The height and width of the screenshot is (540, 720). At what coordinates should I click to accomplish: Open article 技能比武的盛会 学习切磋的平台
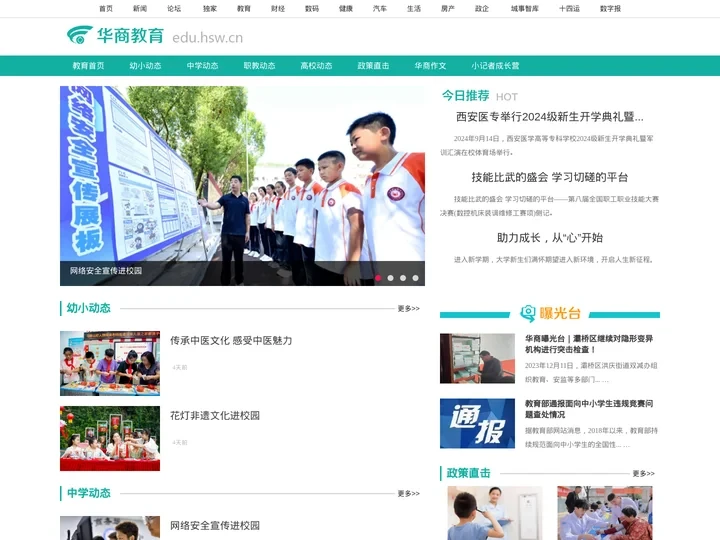pyautogui.click(x=550, y=177)
